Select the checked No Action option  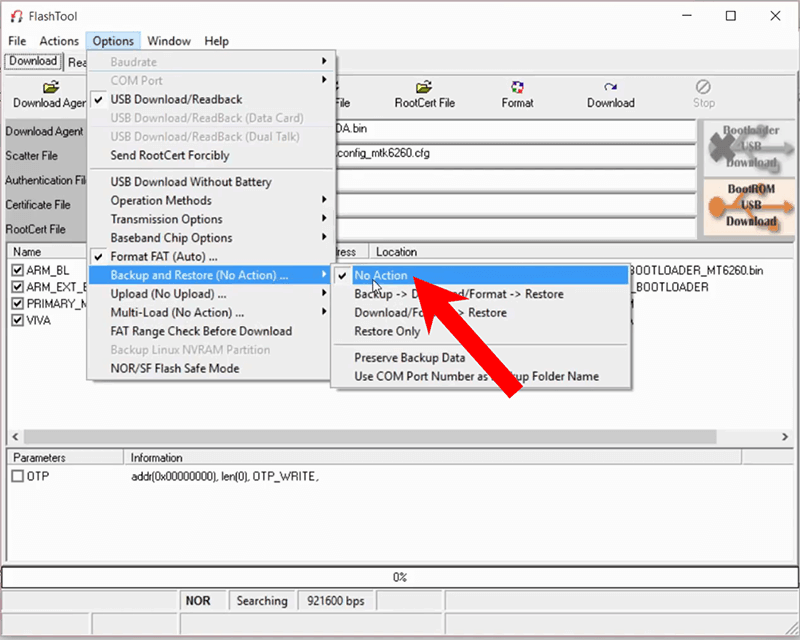coord(481,276)
